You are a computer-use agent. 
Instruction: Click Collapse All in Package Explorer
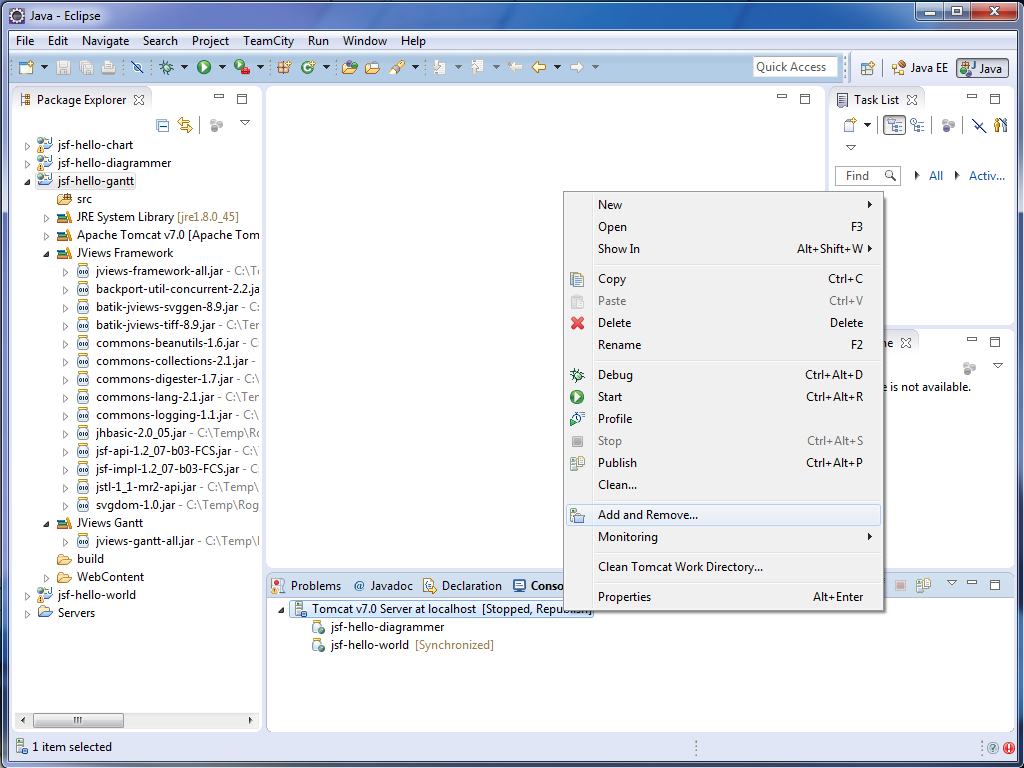163,125
